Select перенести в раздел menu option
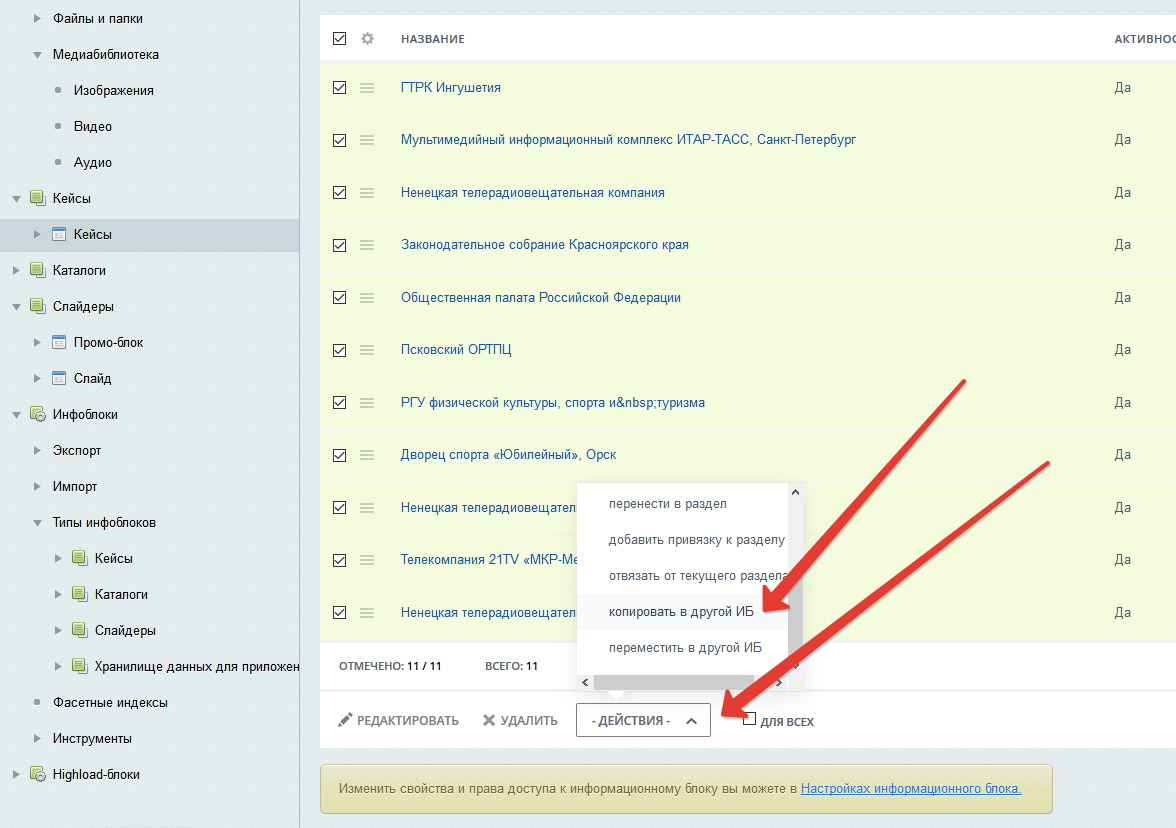The height and width of the screenshot is (828, 1176). tap(667, 504)
